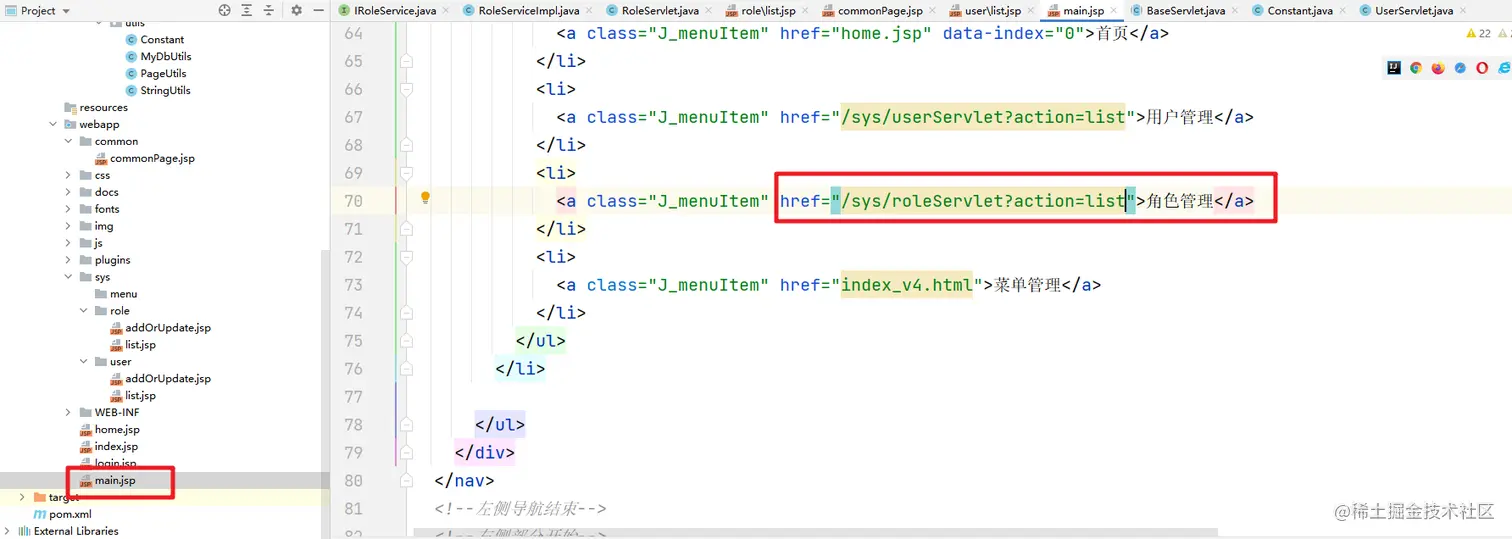
Task: Click the External Libraries bar-chart icon
Action: click(x=25, y=531)
